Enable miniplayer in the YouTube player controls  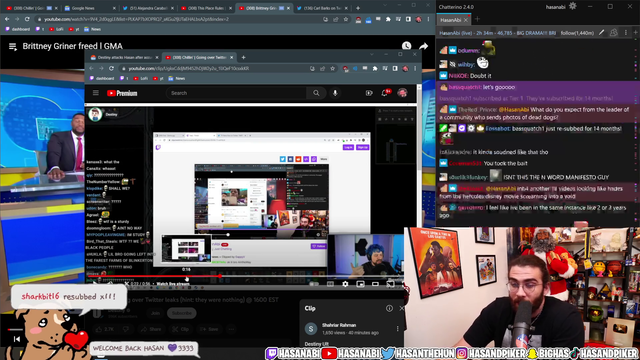coord(360,284)
